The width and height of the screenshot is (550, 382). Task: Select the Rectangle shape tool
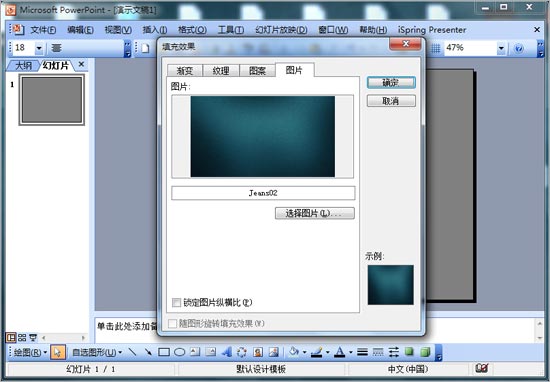click(164, 352)
